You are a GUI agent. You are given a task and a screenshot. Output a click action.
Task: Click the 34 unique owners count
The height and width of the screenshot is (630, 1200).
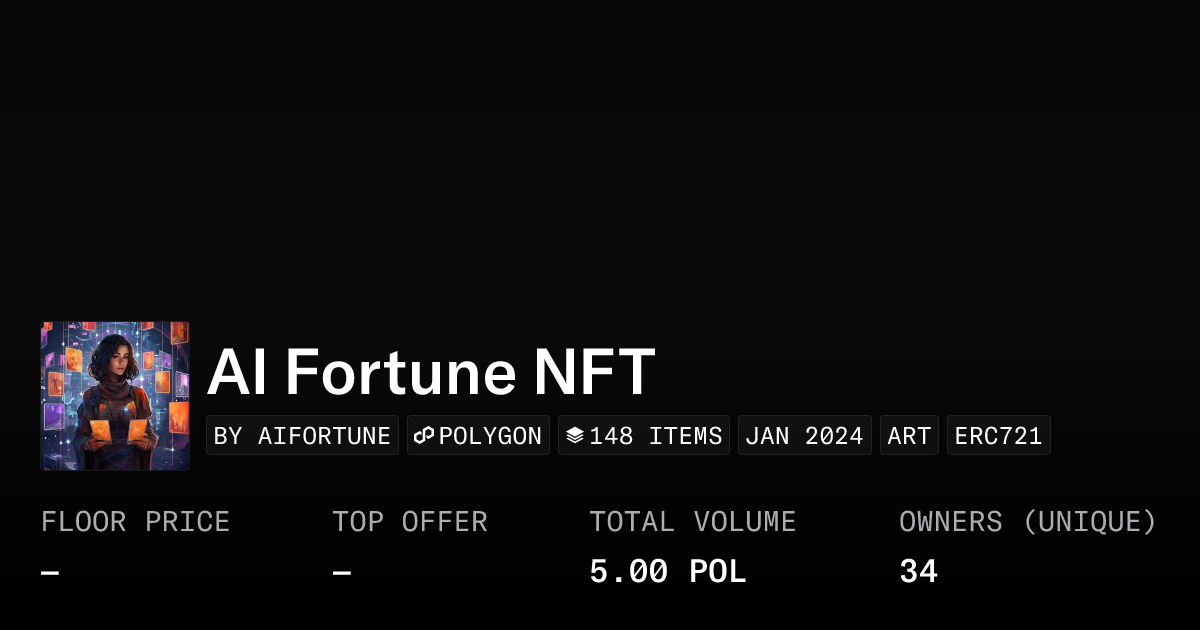pos(918,572)
